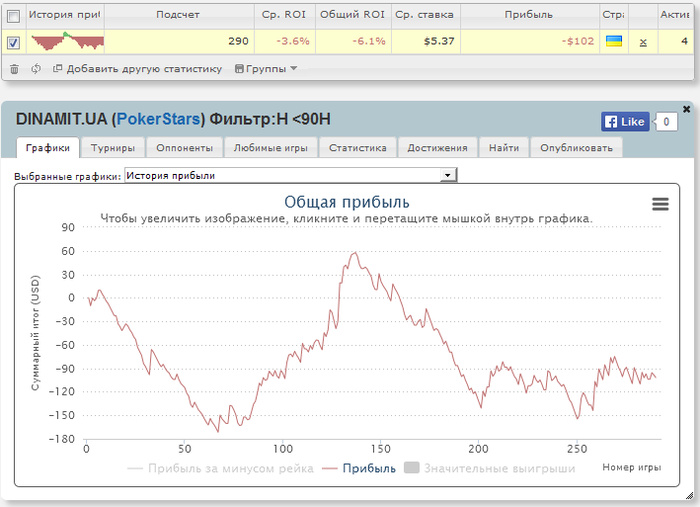This screenshot has width=700, height=507.
Task: Sort by the 'Общий ROI' column header
Action: (353, 15)
